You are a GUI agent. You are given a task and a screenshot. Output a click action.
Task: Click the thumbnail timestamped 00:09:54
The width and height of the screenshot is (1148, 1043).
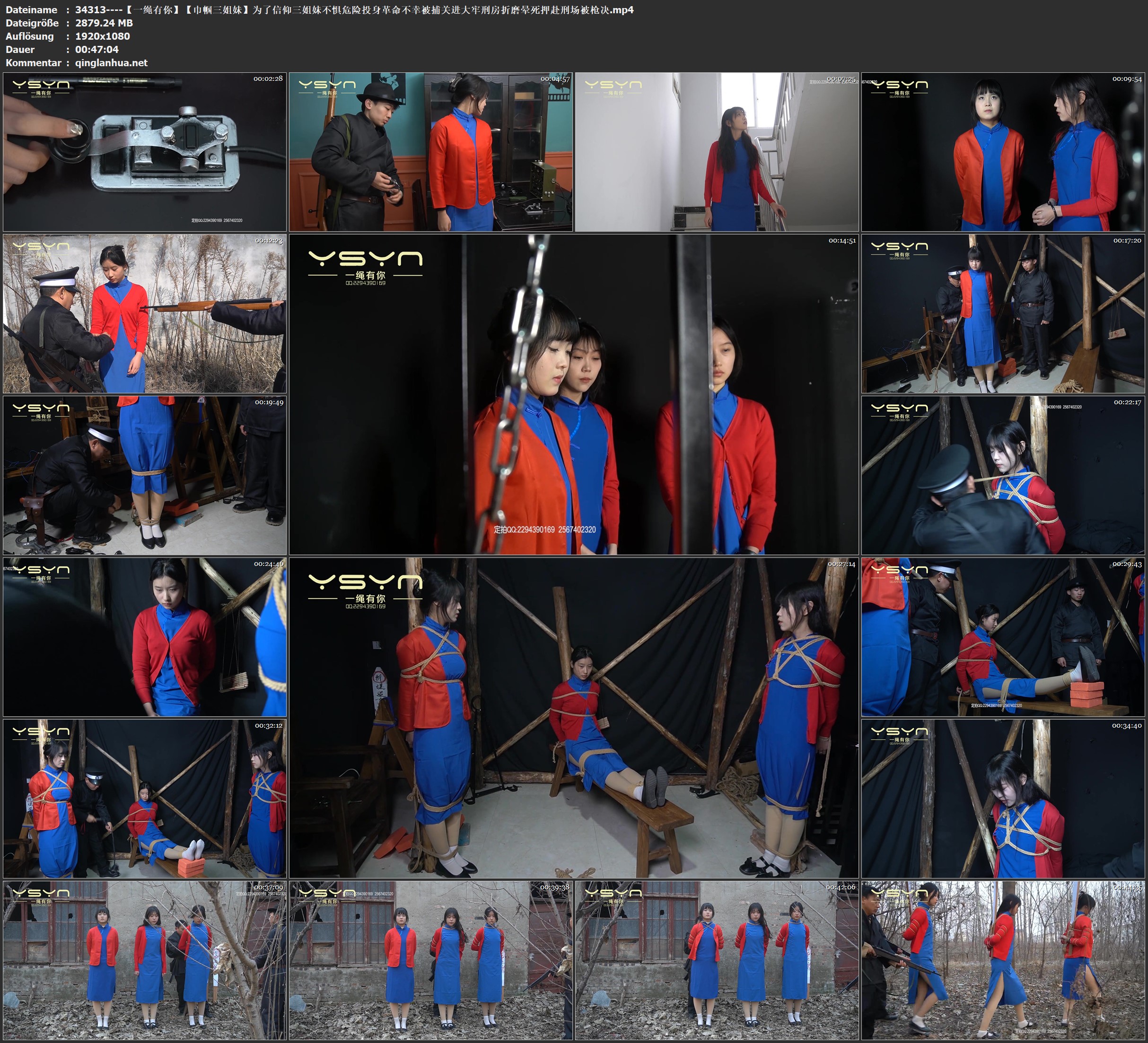coord(1003,151)
